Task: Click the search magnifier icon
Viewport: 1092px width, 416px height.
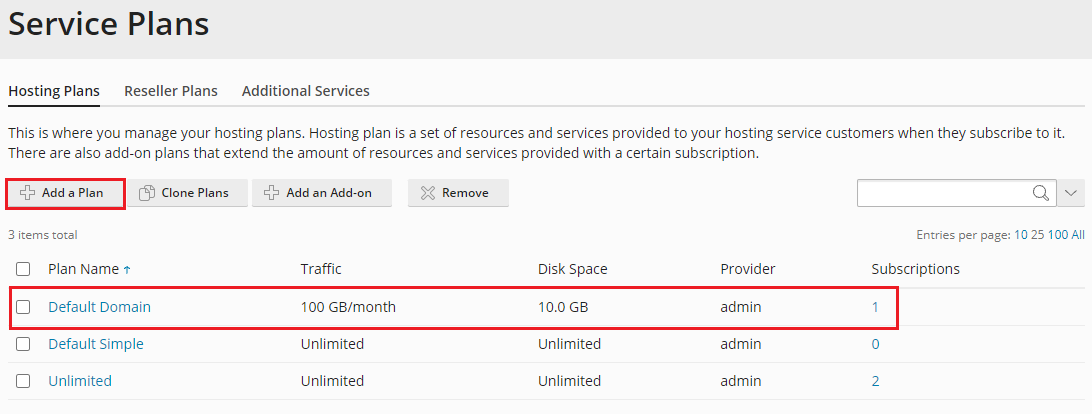Action: 1041,193
